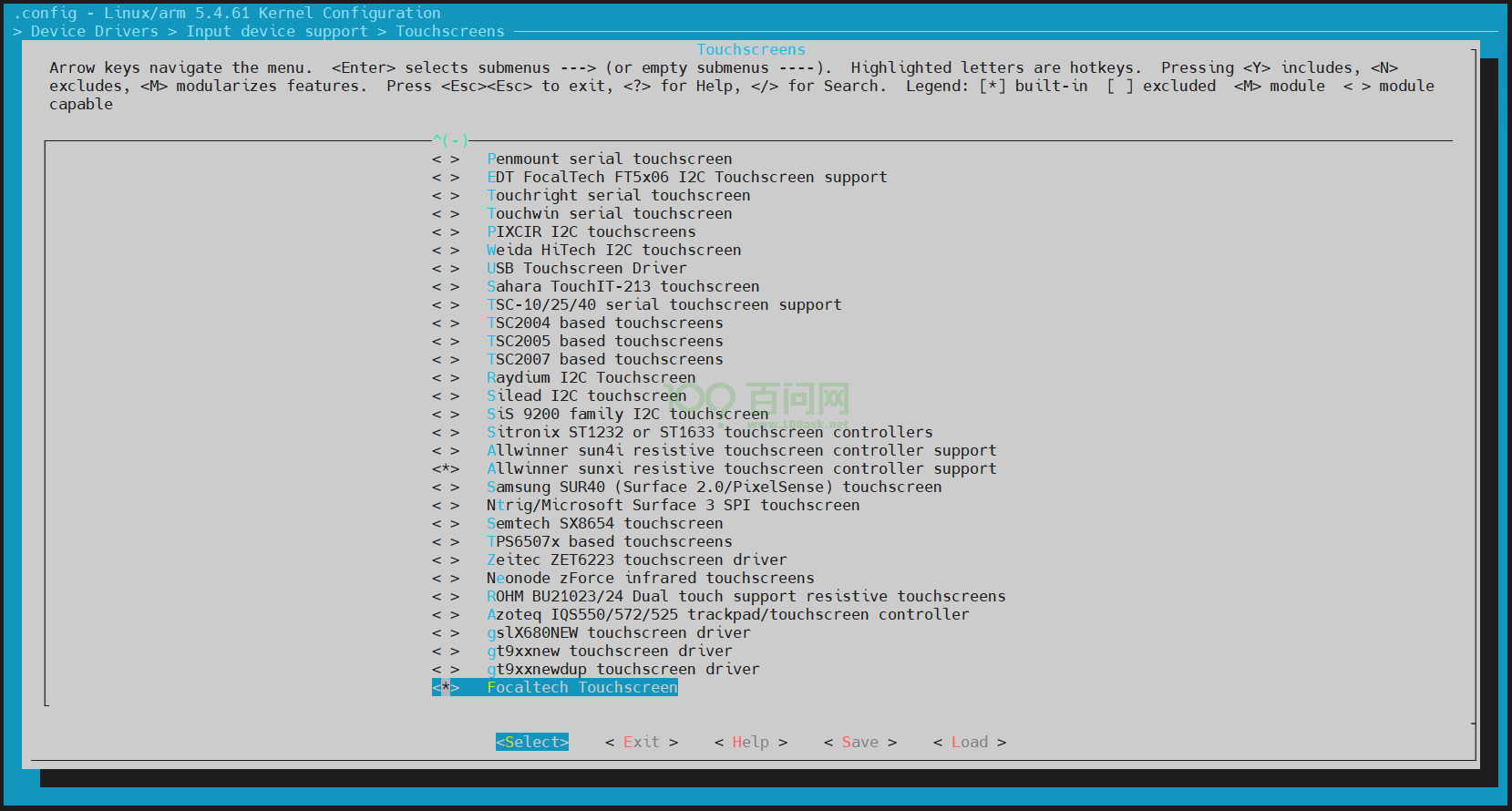The width and height of the screenshot is (1512, 811).
Task: Select the Raydium I2C Touchscreen entry
Action: (x=591, y=377)
